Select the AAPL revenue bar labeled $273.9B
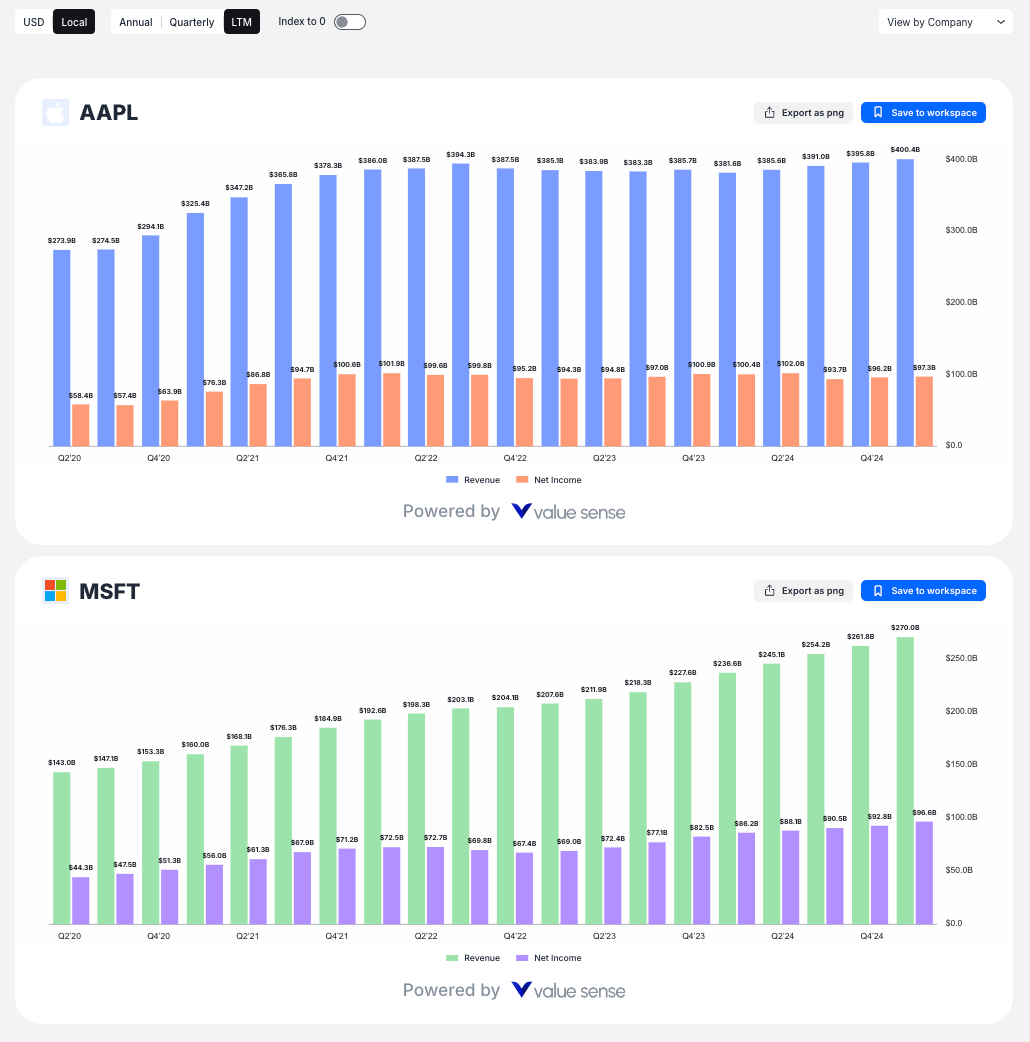This screenshot has height=1042, width=1030. (62, 348)
